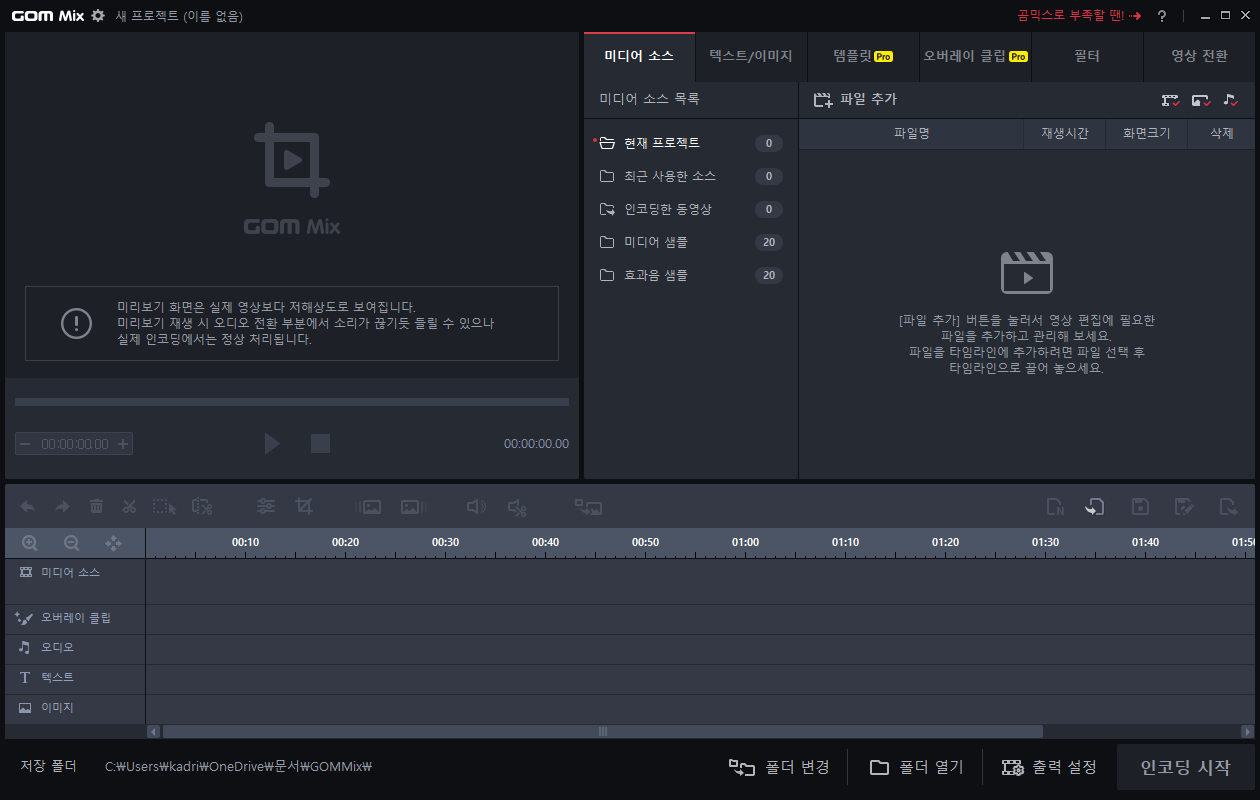Select the 인코딩한 동영상 folder
Viewport: 1260px width, 800px height.
(691, 209)
